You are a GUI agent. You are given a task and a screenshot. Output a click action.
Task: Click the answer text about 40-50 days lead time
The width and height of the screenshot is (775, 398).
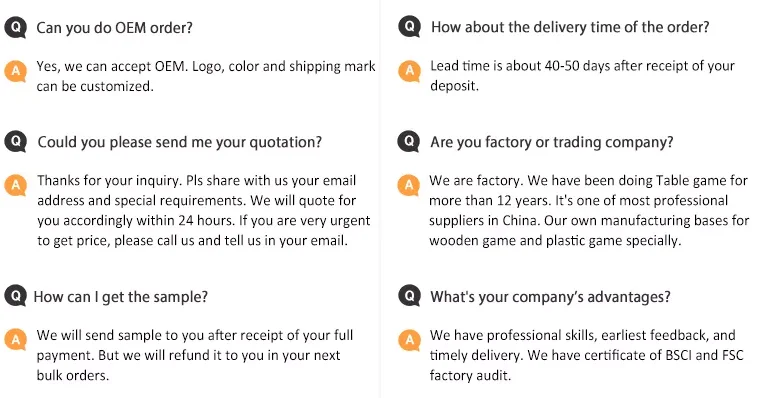(x=582, y=76)
